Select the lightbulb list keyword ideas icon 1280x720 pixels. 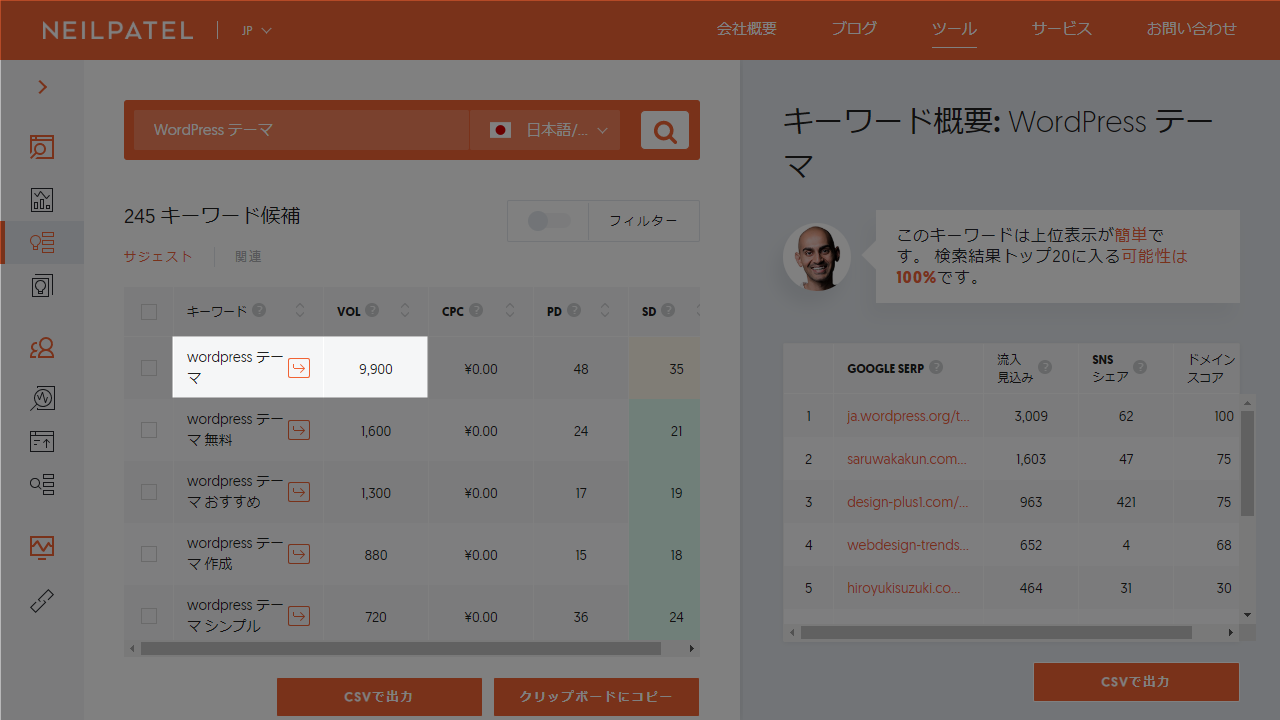coord(42,242)
